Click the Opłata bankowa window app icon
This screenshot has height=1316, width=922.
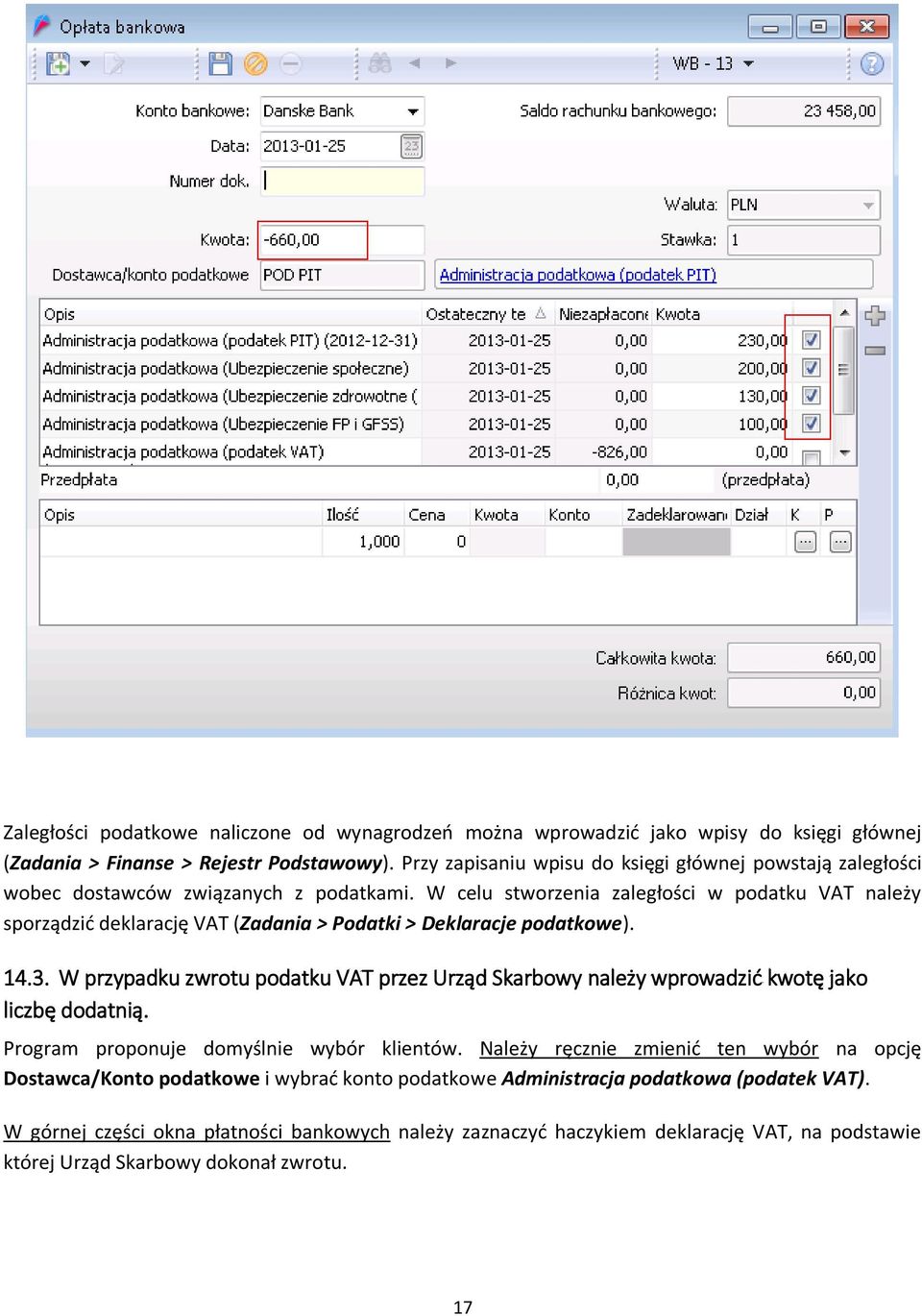[42, 26]
